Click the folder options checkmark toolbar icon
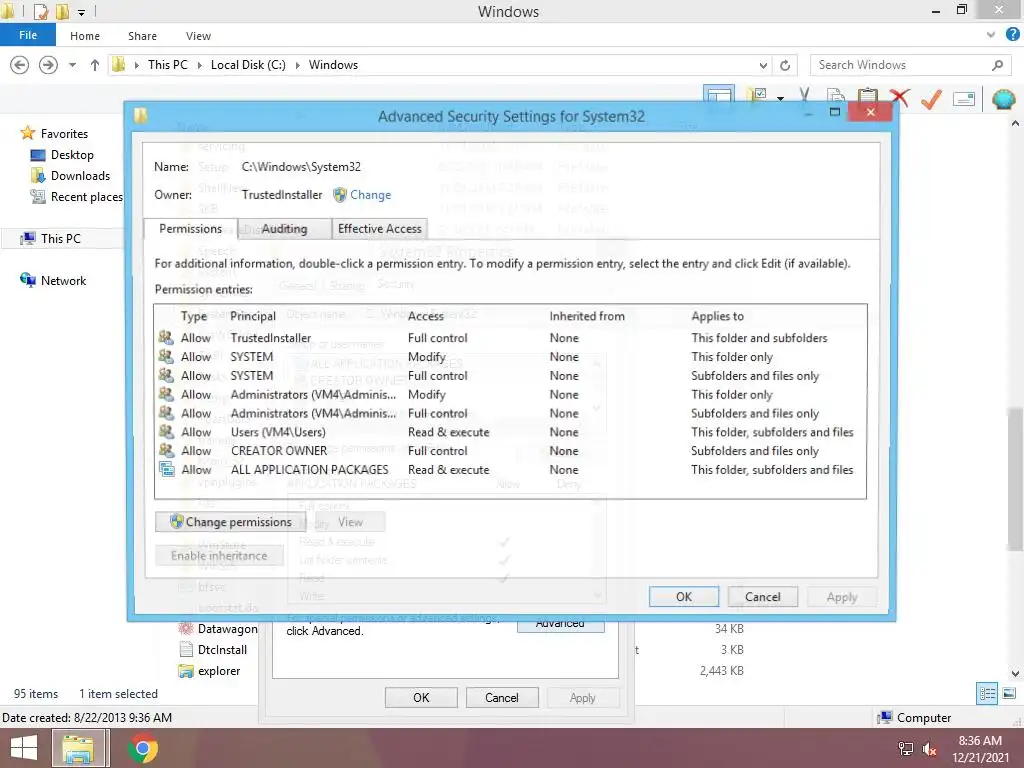Viewport: 1024px width, 768px height. point(757,97)
